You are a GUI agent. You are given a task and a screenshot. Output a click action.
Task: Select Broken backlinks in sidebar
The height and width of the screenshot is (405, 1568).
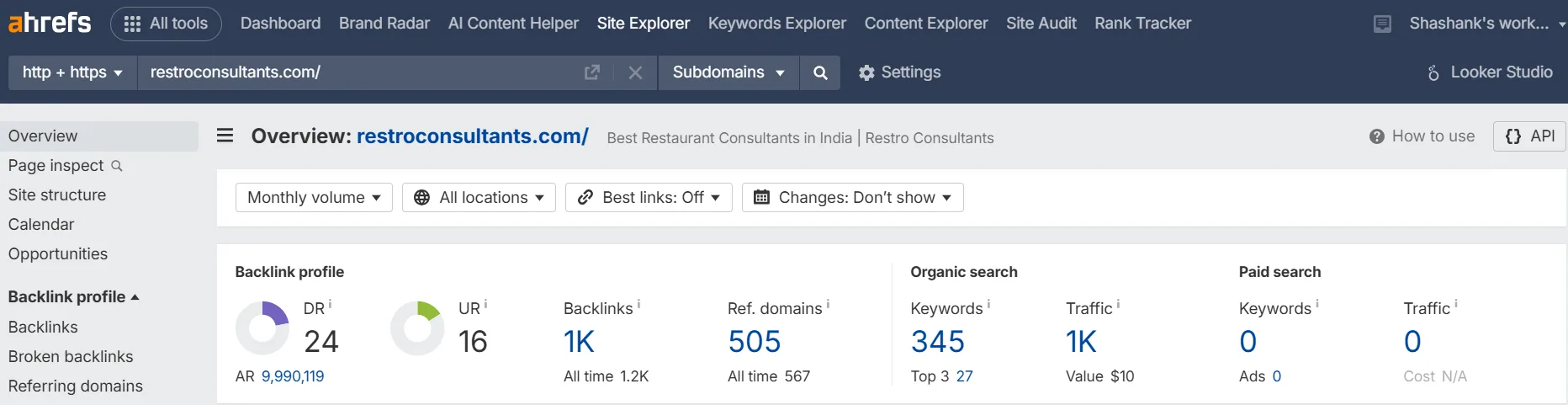pos(71,356)
